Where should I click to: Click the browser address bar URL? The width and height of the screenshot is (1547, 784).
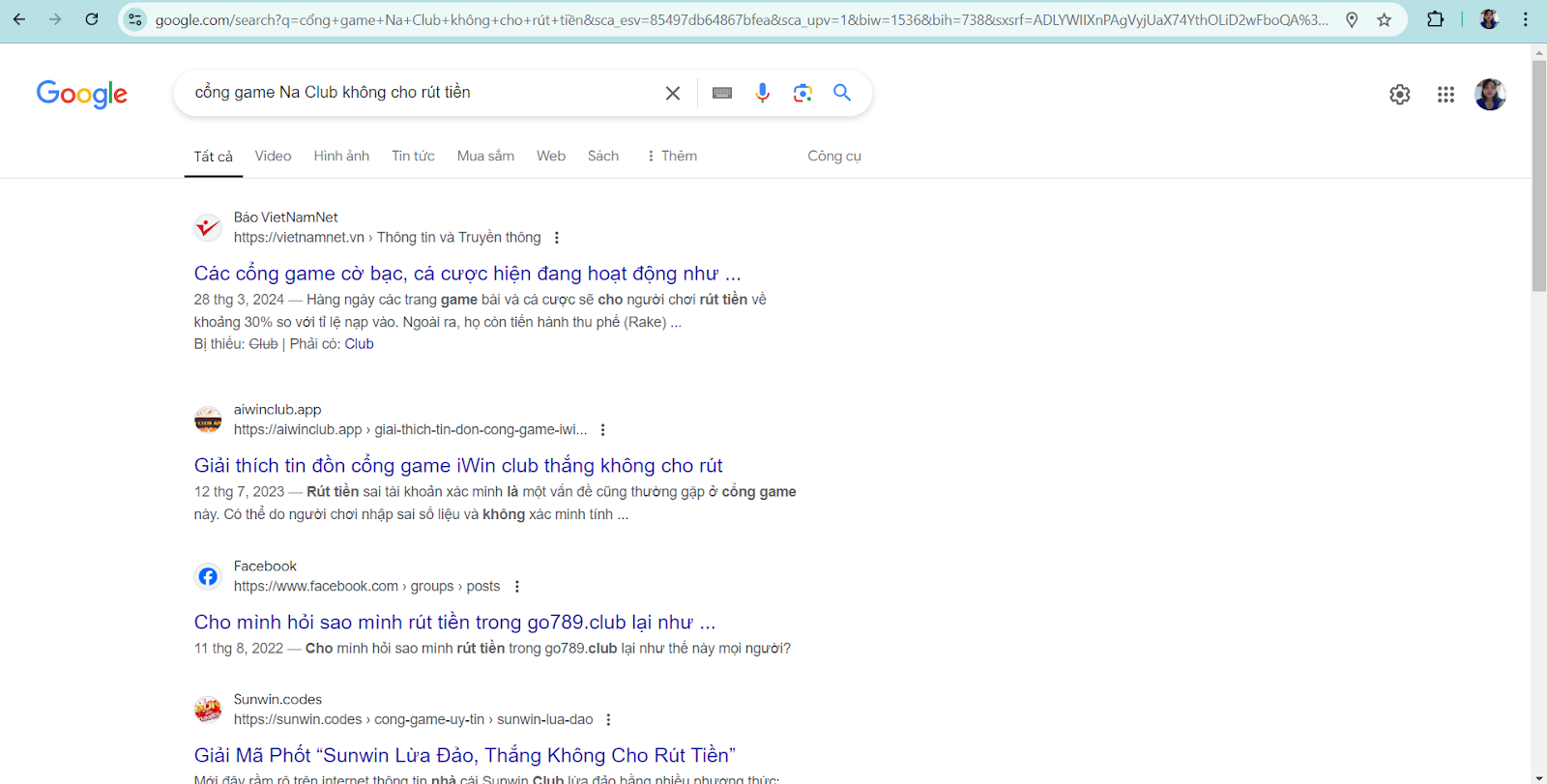coord(741,19)
